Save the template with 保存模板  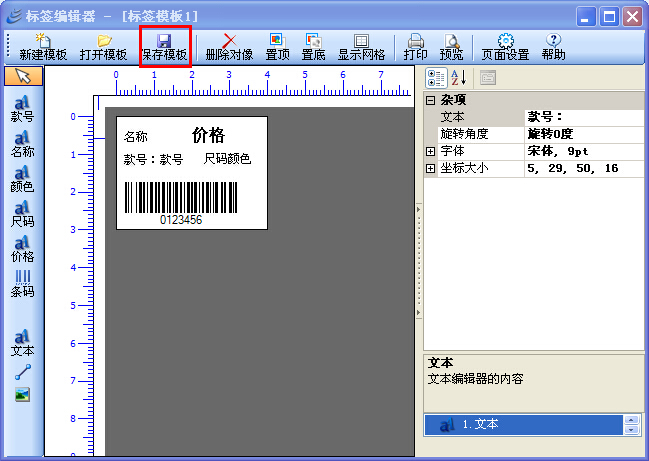(x=164, y=47)
